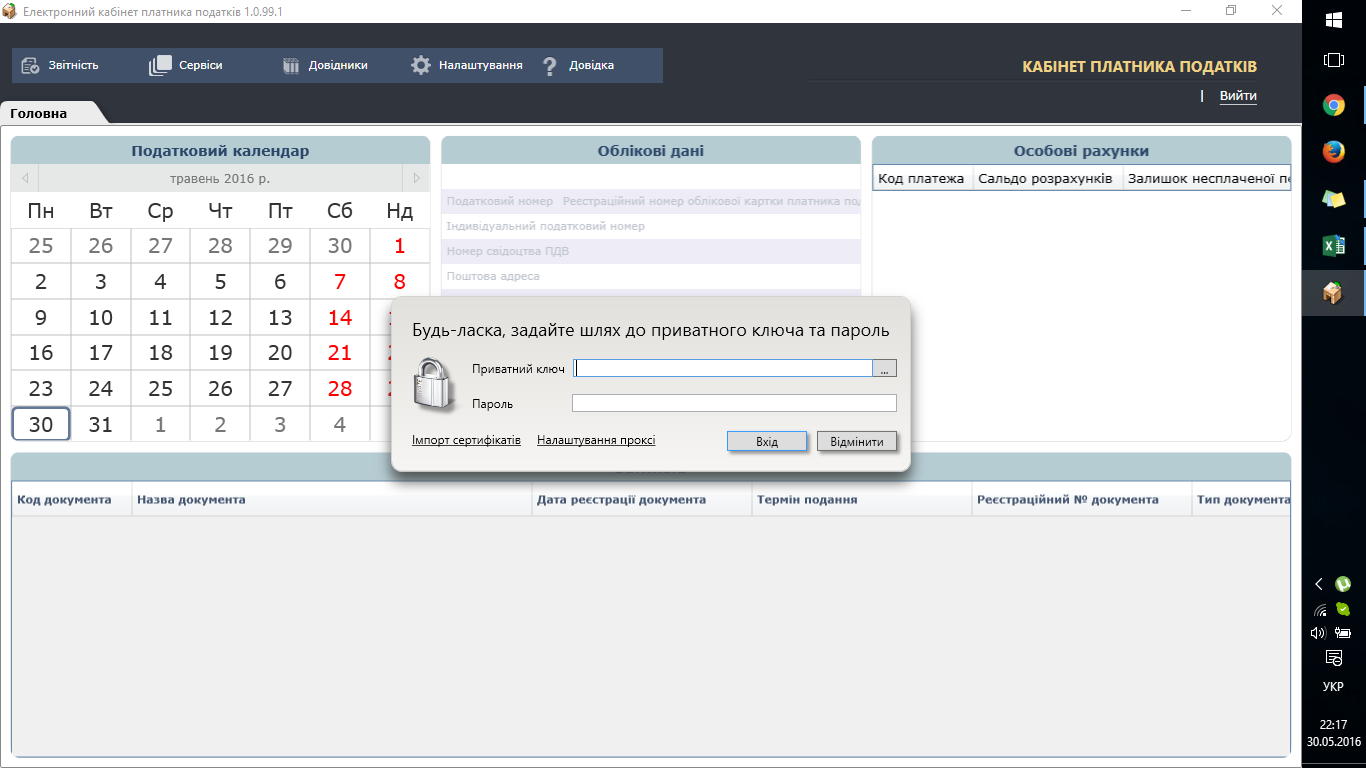Viewport: 1366px width, 768px height.
Task: Click the Довідка question mark icon
Action: pos(549,66)
